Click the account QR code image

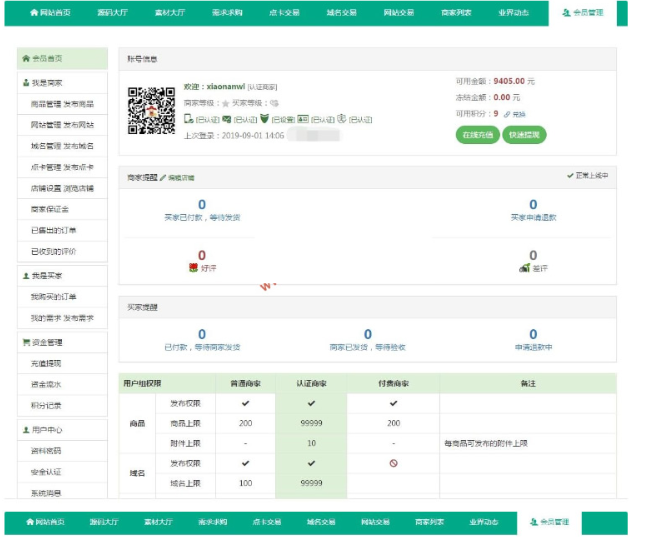click(x=151, y=110)
